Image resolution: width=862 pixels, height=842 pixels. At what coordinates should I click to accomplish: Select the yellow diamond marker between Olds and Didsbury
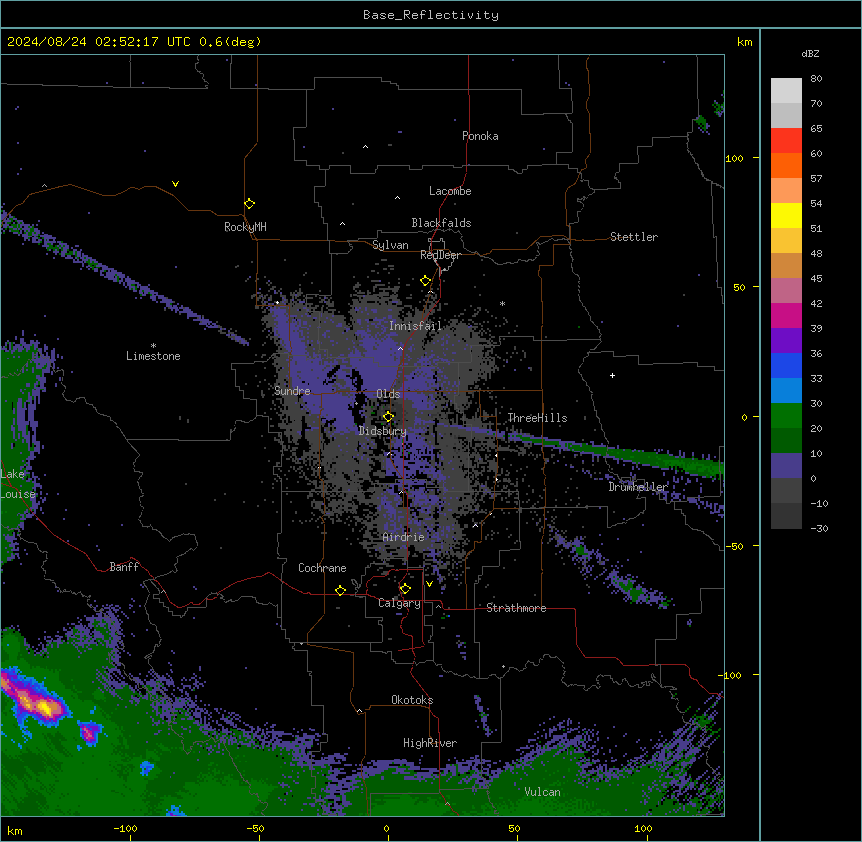tap(388, 417)
